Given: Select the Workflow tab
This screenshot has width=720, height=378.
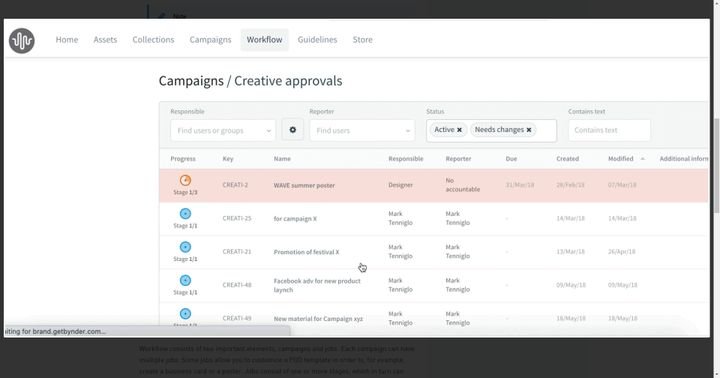Looking at the screenshot, I should tap(264, 40).
